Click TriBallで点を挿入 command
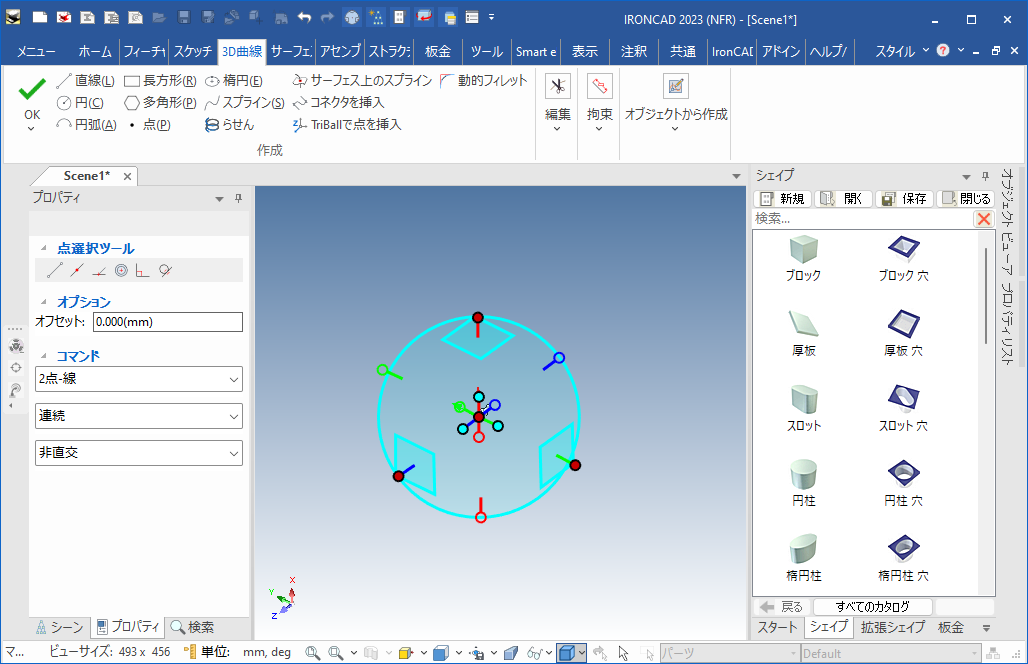 point(347,125)
